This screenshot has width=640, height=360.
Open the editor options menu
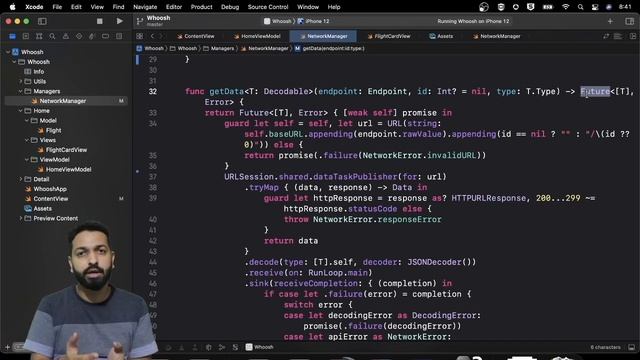click(x=618, y=36)
